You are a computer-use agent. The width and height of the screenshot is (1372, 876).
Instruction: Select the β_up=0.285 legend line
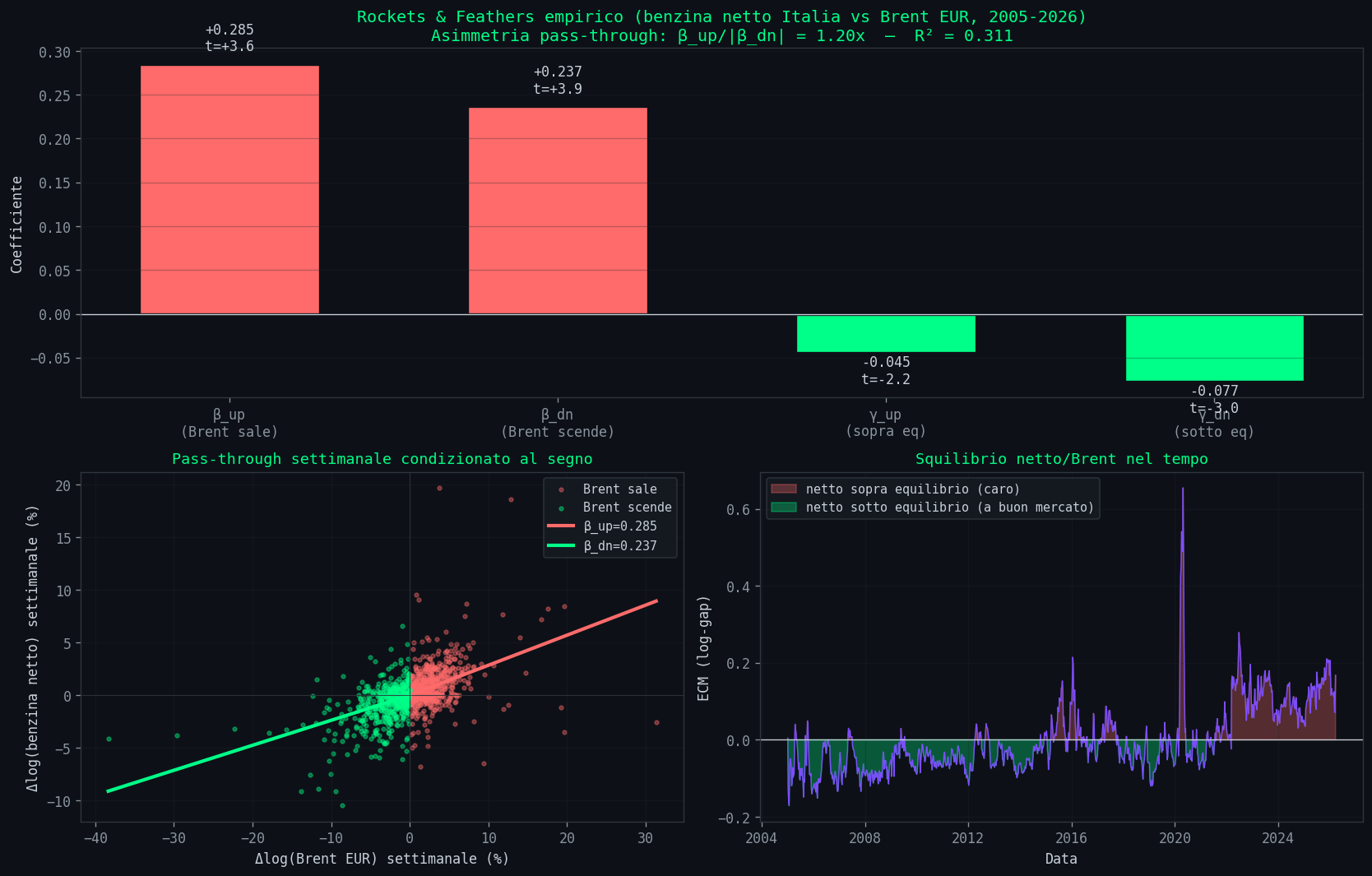561,526
